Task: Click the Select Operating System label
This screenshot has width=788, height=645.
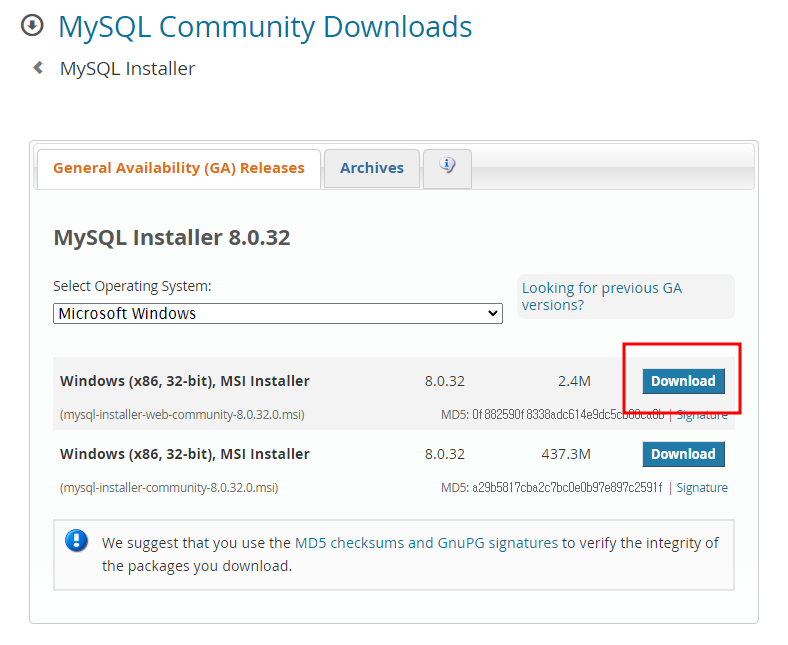Action: point(132,286)
